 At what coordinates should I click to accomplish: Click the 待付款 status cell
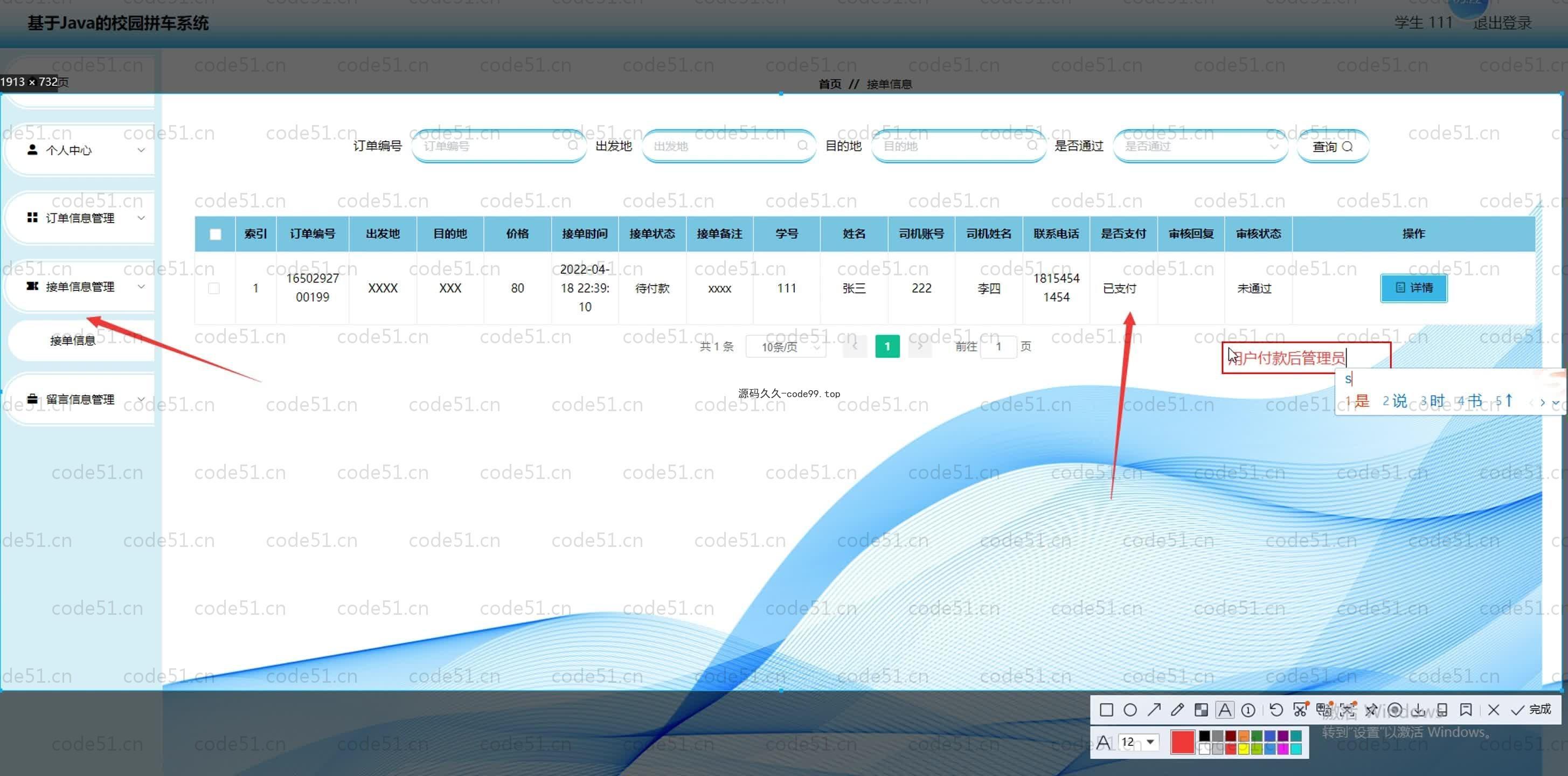point(652,288)
